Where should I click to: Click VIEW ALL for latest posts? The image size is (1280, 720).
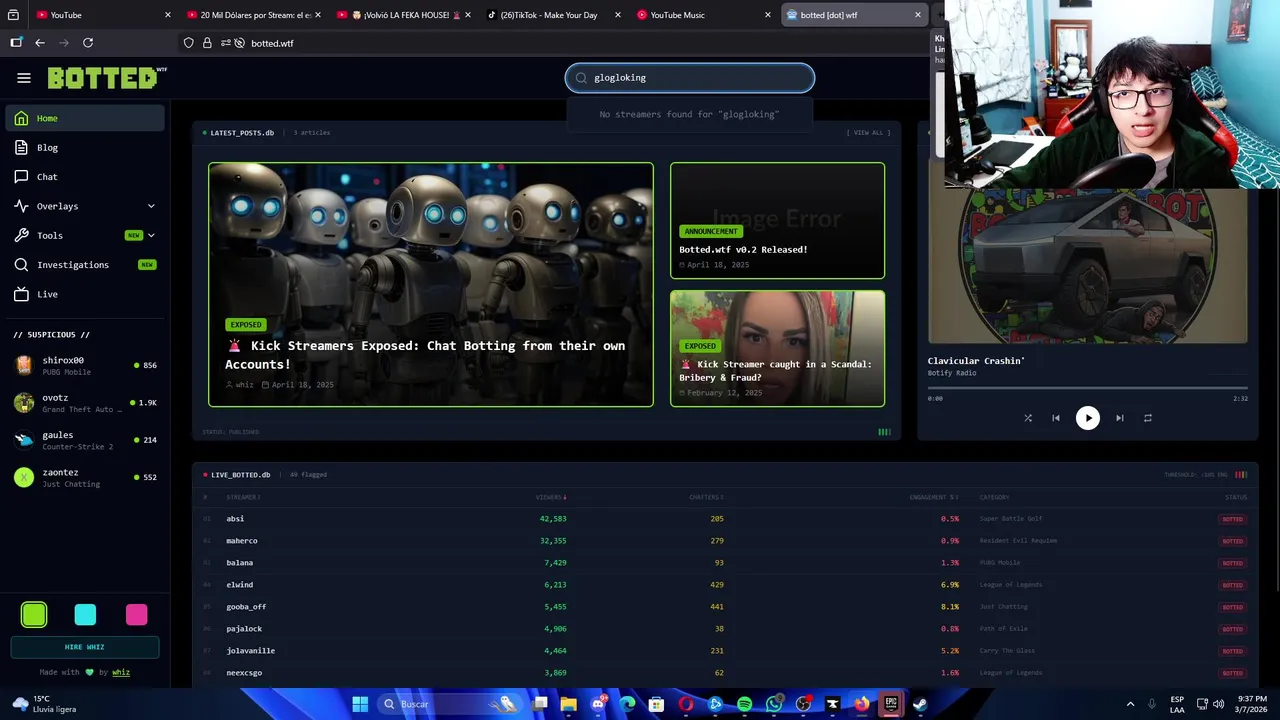click(x=868, y=132)
